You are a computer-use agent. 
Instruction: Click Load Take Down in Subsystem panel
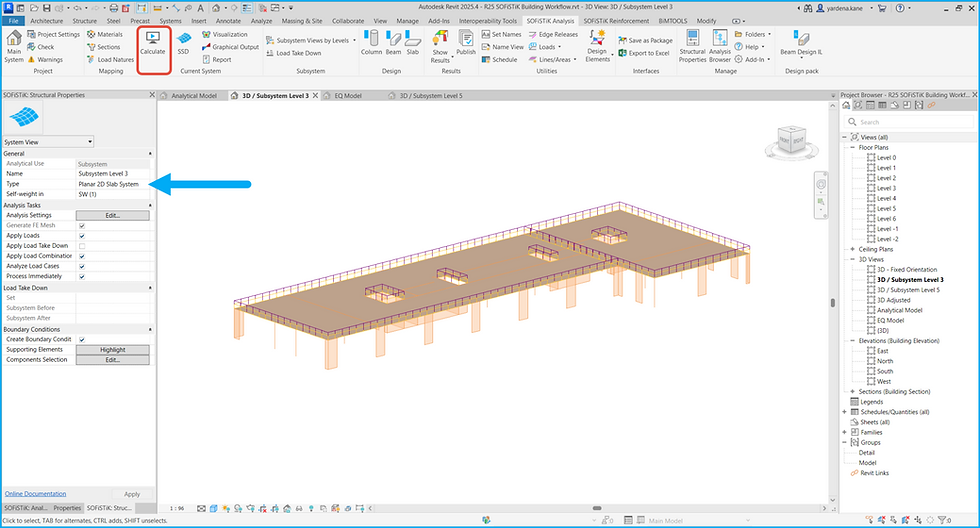[293, 53]
